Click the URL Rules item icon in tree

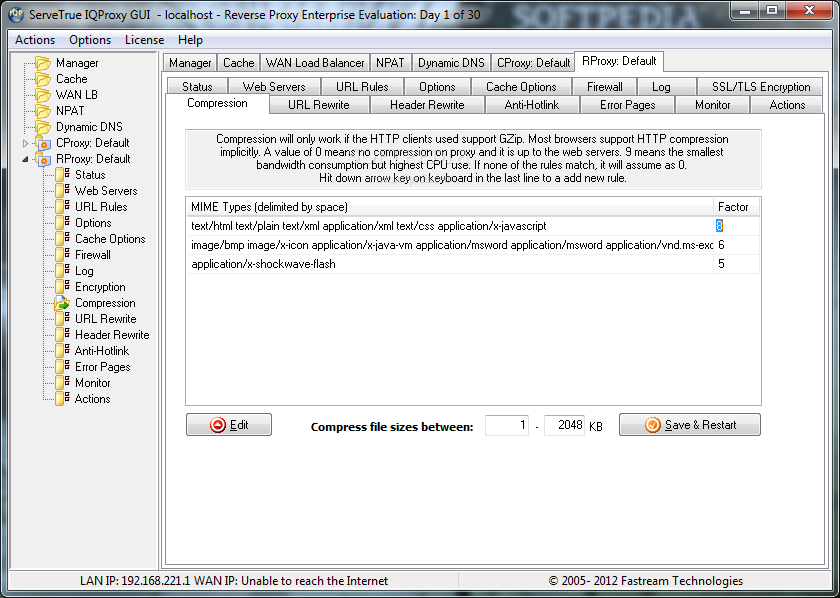pos(63,207)
